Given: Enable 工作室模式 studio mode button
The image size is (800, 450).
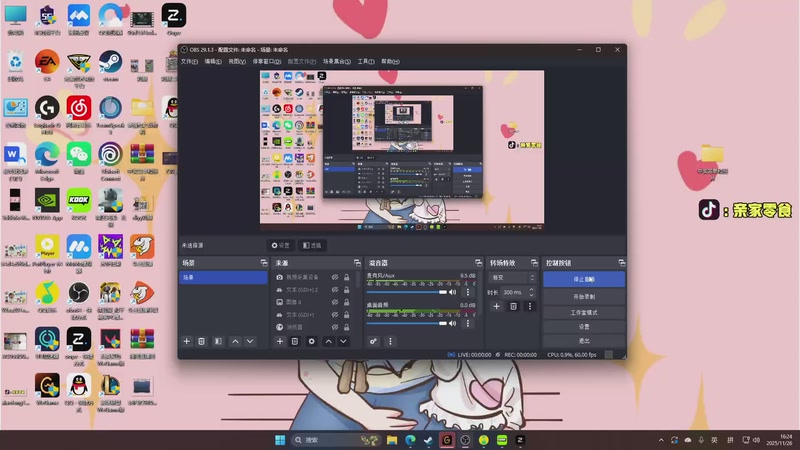Looking at the screenshot, I should pyautogui.click(x=584, y=312).
